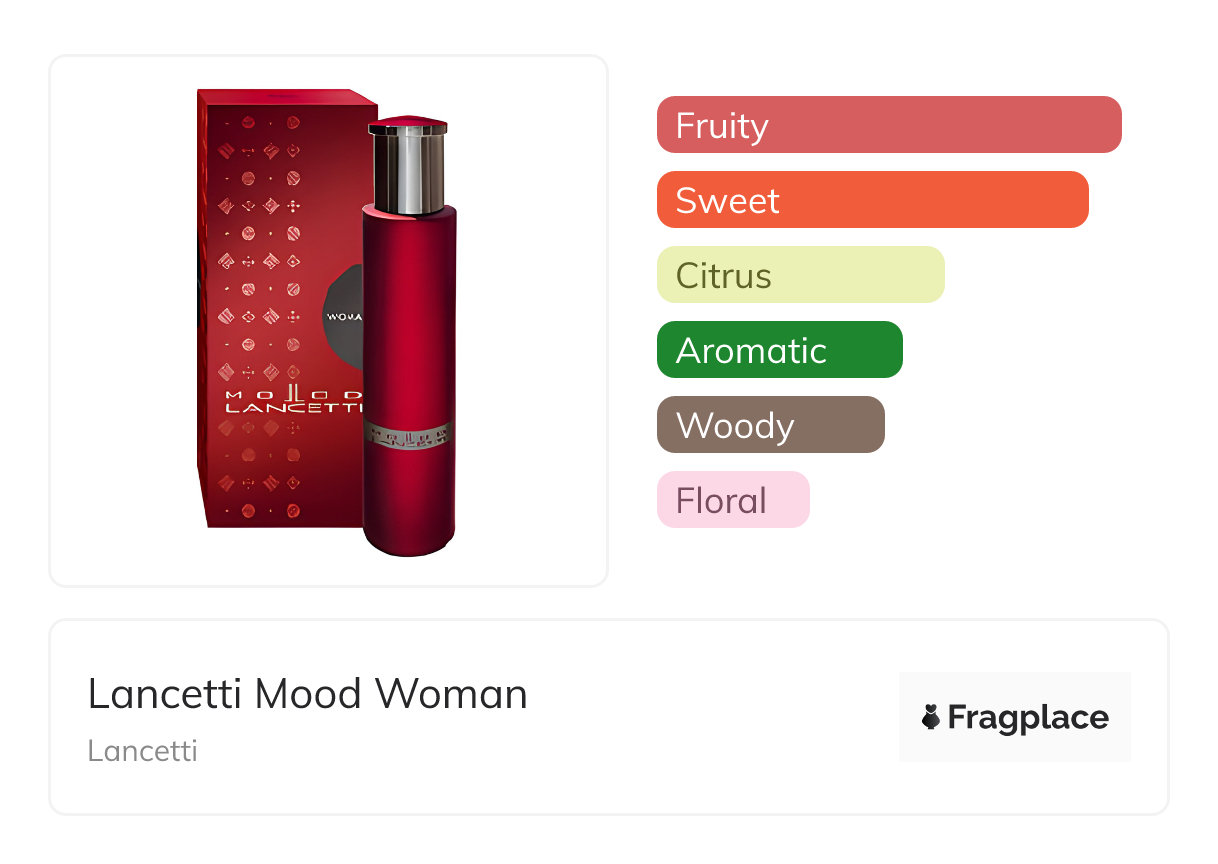Pick the pink Floral accord bar
1218x864 pixels.
pyautogui.click(x=732, y=500)
